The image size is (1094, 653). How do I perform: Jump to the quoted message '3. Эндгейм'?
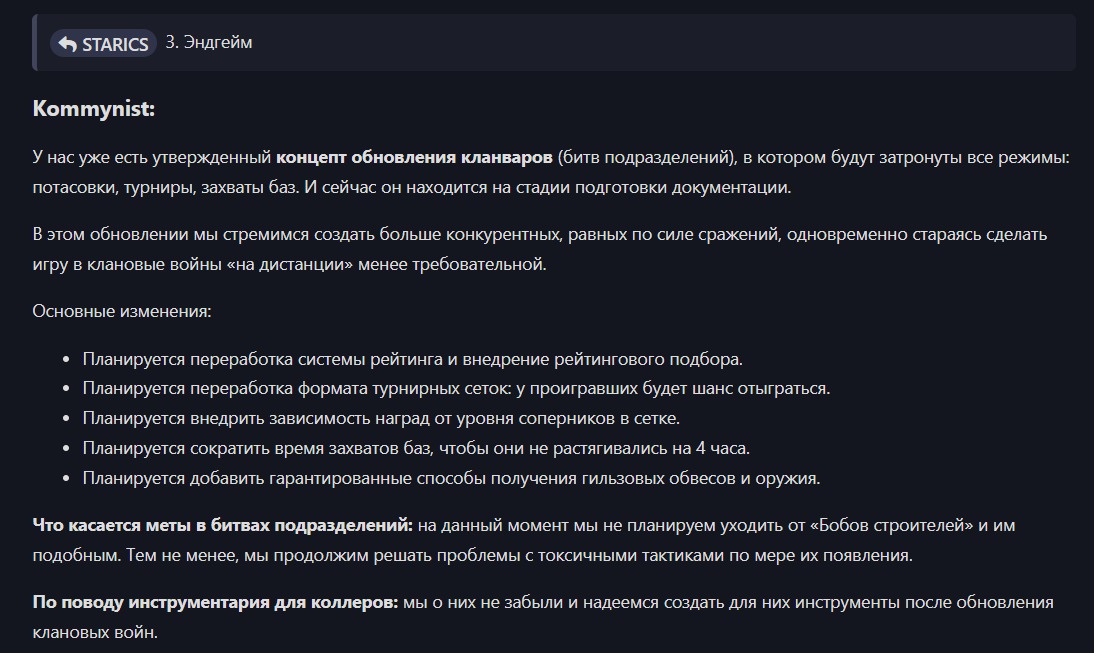click(x=209, y=43)
